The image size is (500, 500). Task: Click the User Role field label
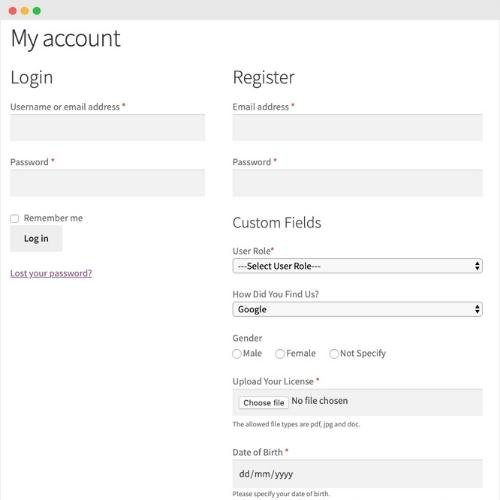click(253, 251)
